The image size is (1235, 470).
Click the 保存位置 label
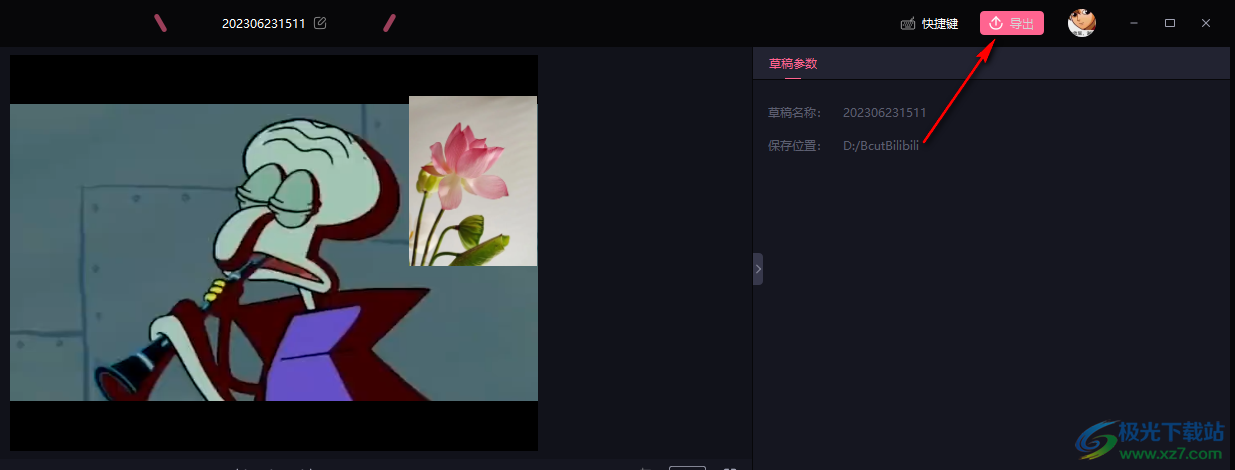pyautogui.click(x=794, y=145)
